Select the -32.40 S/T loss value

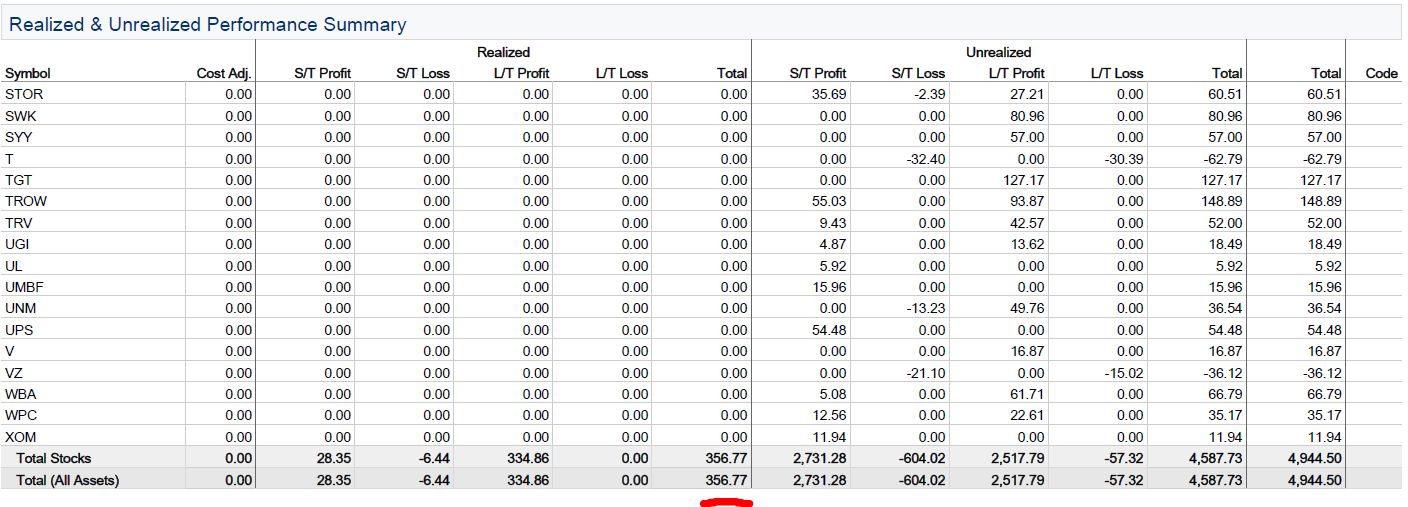click(x=924, y=159)
